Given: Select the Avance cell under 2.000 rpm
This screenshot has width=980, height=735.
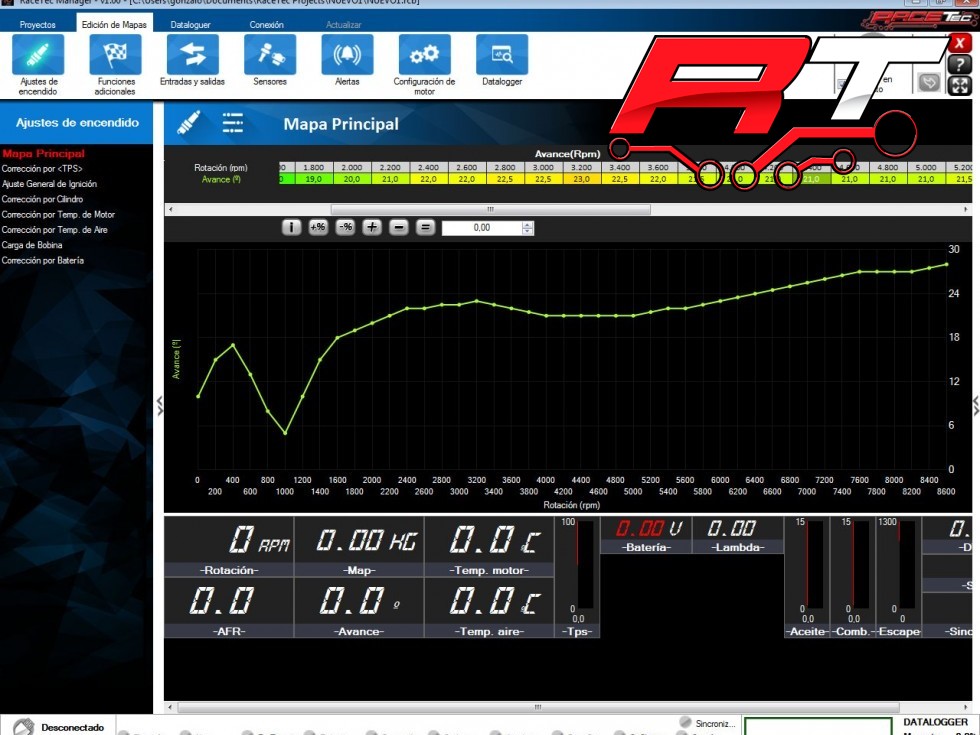Looking at the screenshot, I should tap(352, 179).
